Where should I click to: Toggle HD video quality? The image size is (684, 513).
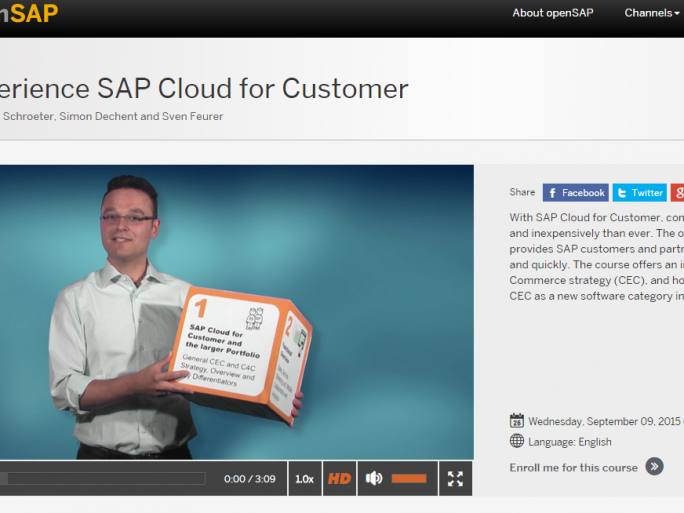click(x=339, y=479)
